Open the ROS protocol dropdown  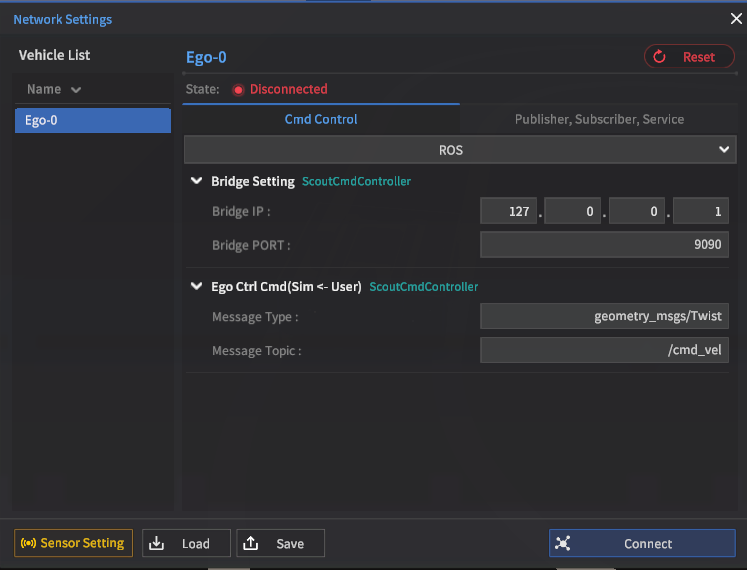tap(460, 150)
